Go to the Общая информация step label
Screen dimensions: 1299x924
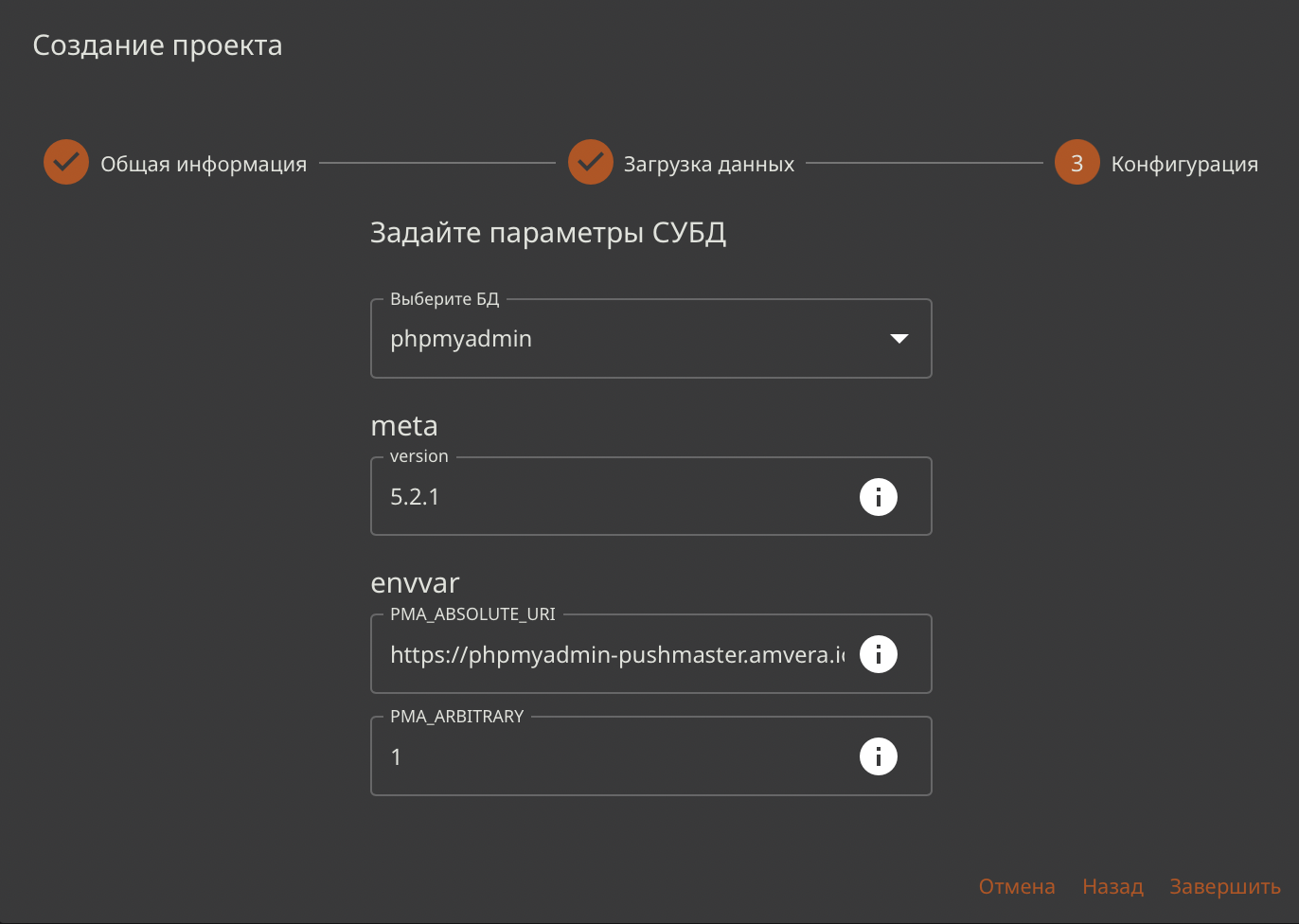(x=204, y=165)
